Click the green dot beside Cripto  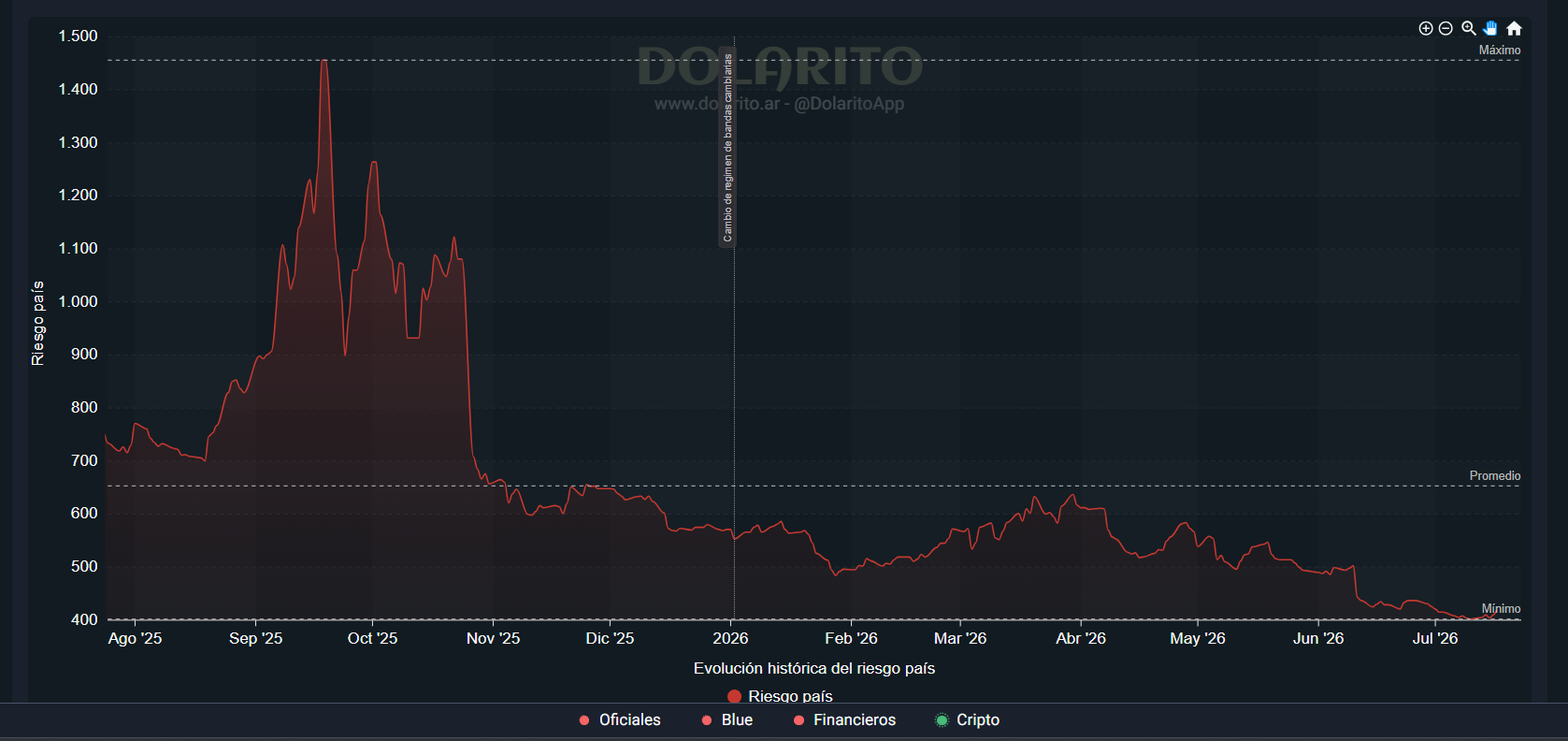(x=942, y=720)
